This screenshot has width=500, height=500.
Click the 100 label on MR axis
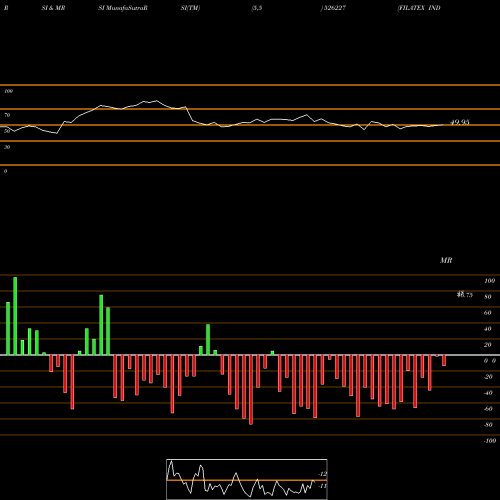pyautogui.click(x=489, y=281)
